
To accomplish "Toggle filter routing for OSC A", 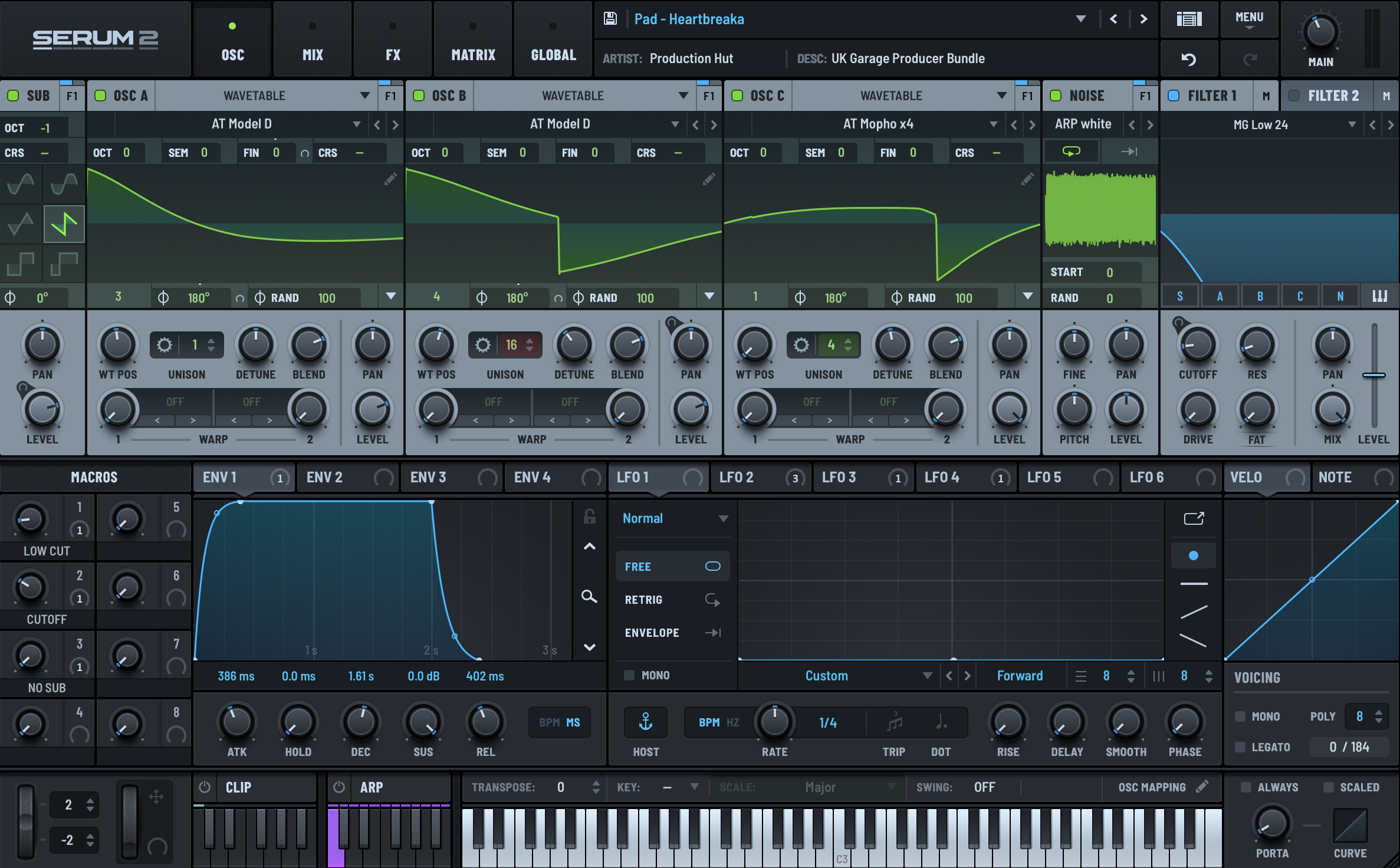I will (x=1220, y=296).
